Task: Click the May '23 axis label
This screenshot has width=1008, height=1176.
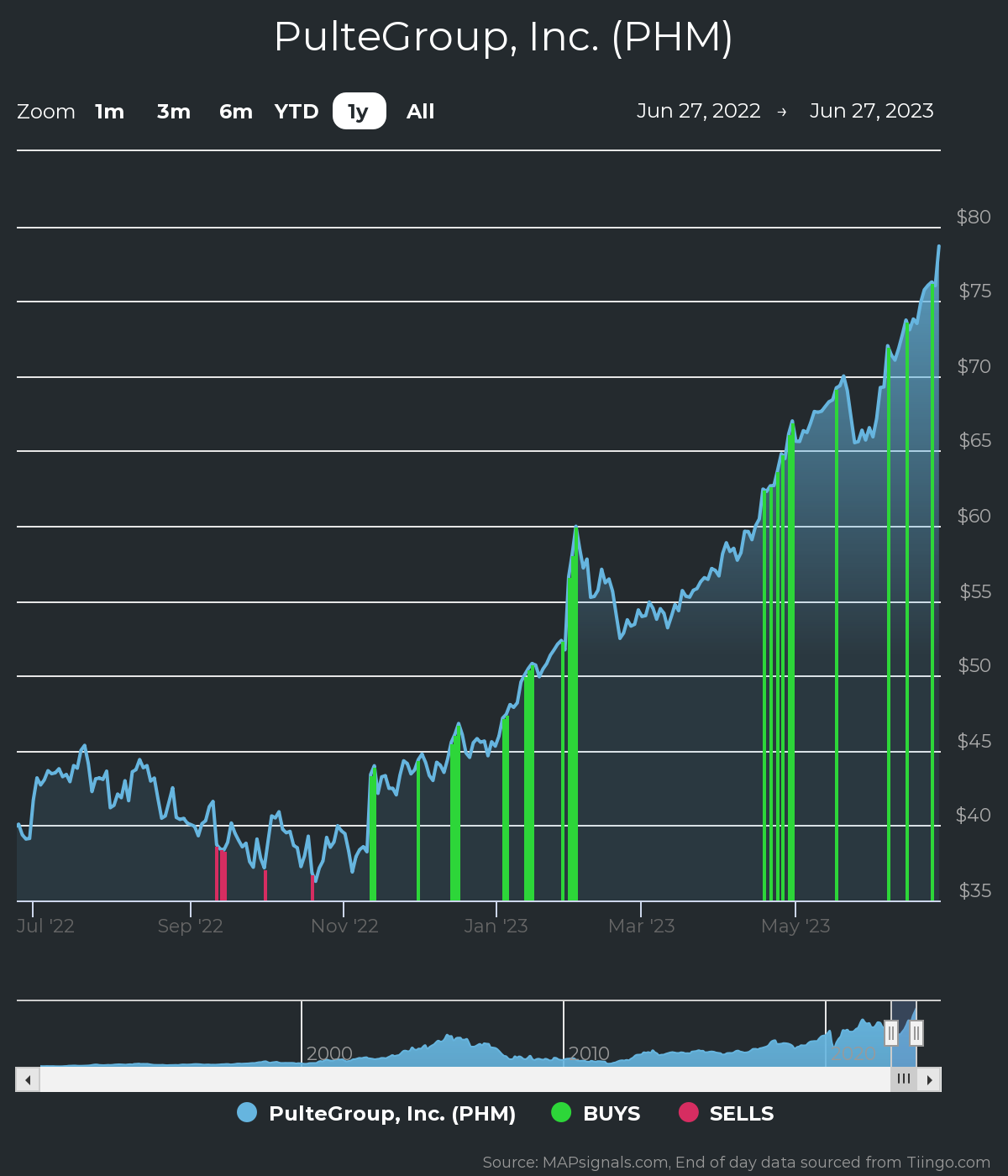Action: (x=795, y=926)
